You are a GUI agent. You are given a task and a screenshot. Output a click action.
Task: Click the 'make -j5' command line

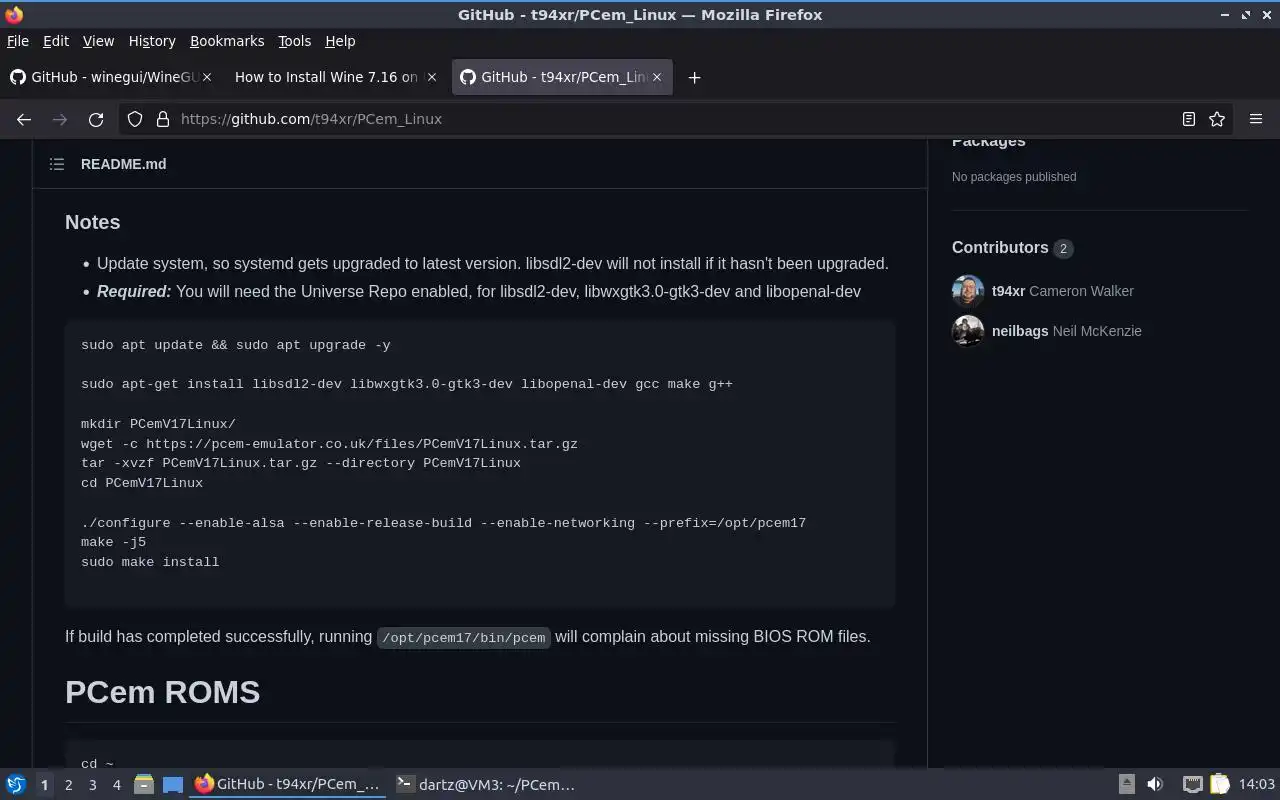113,542
